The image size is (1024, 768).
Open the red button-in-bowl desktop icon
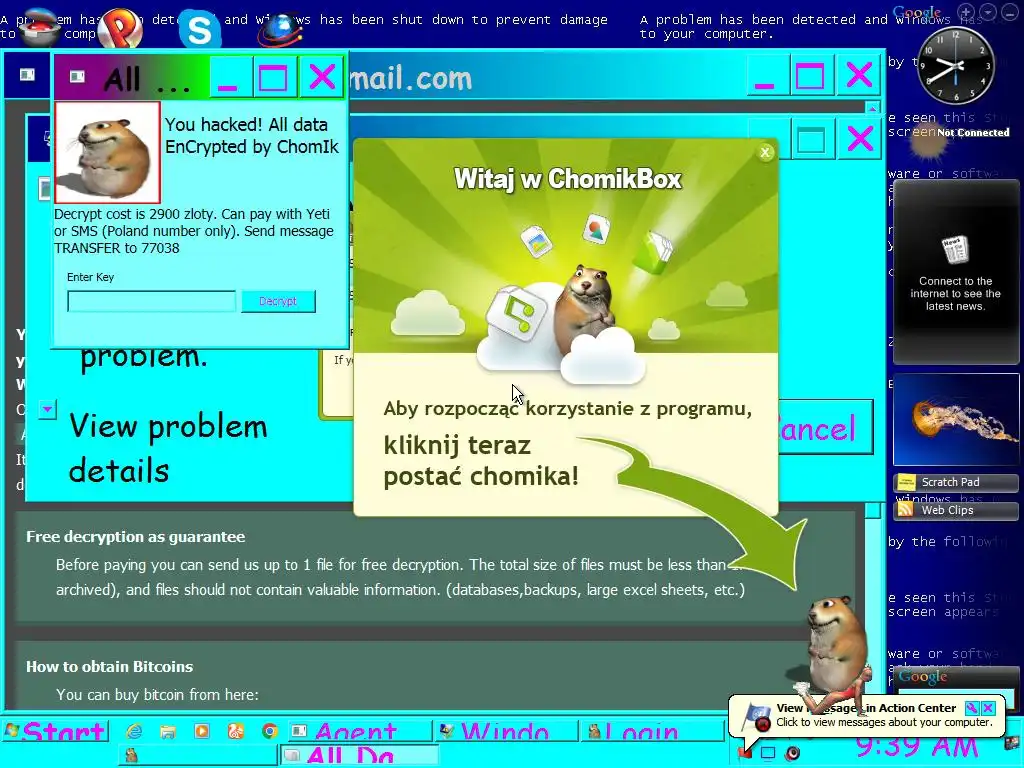(x=39, y=27)
